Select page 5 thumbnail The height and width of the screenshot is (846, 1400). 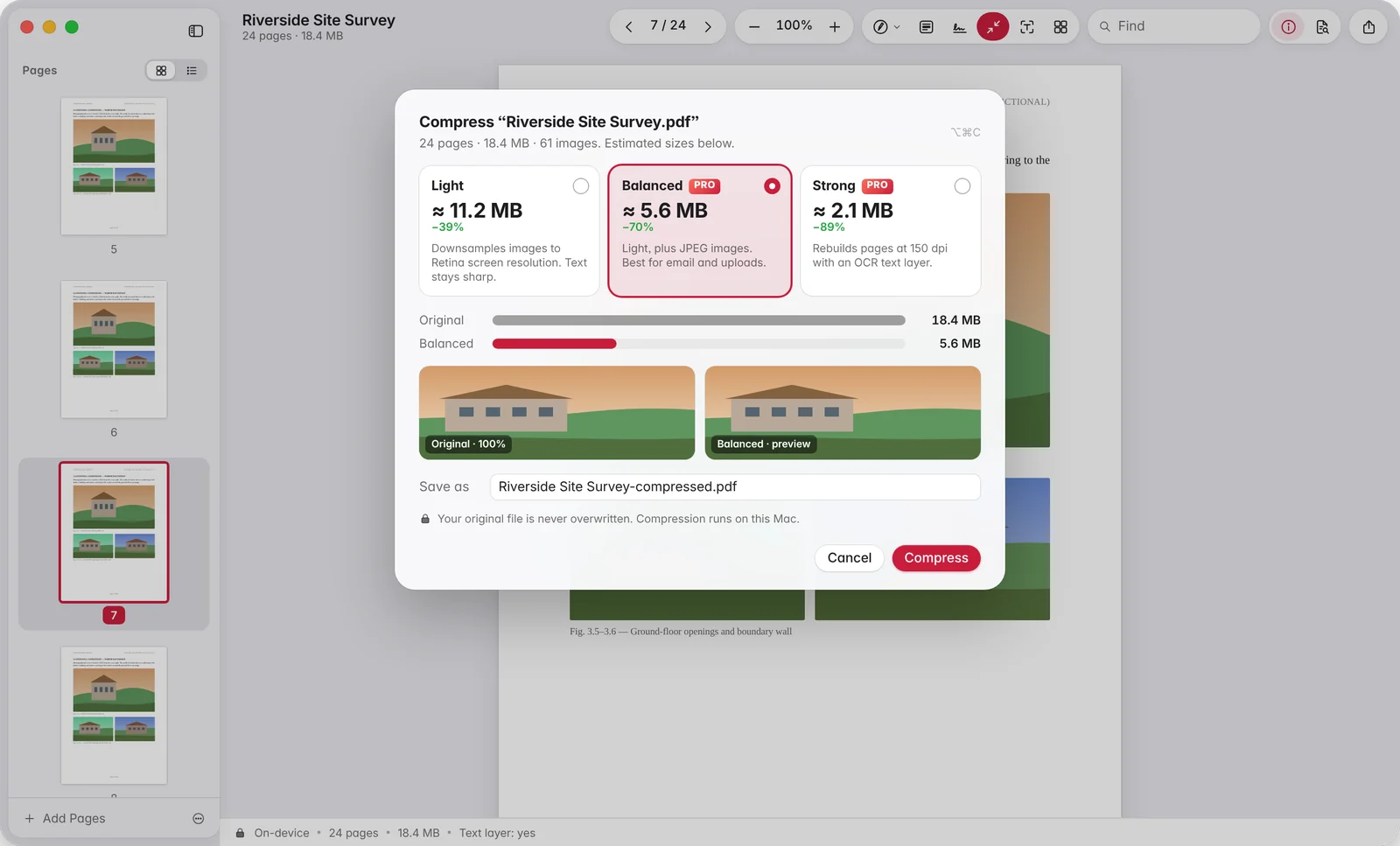pos(114,166)
